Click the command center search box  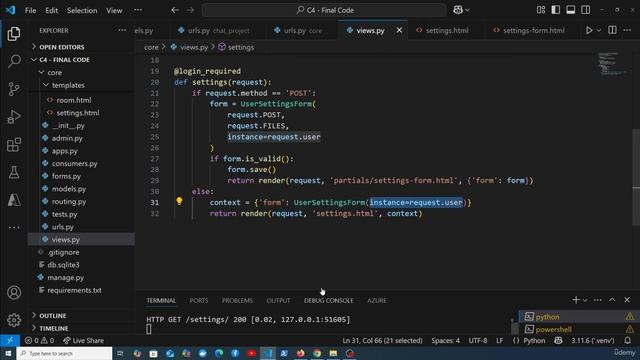coord(324,10)
